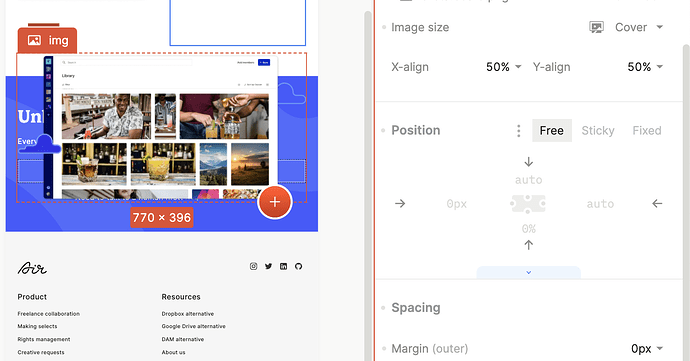Click the Spacing section heading

point(416,307)
